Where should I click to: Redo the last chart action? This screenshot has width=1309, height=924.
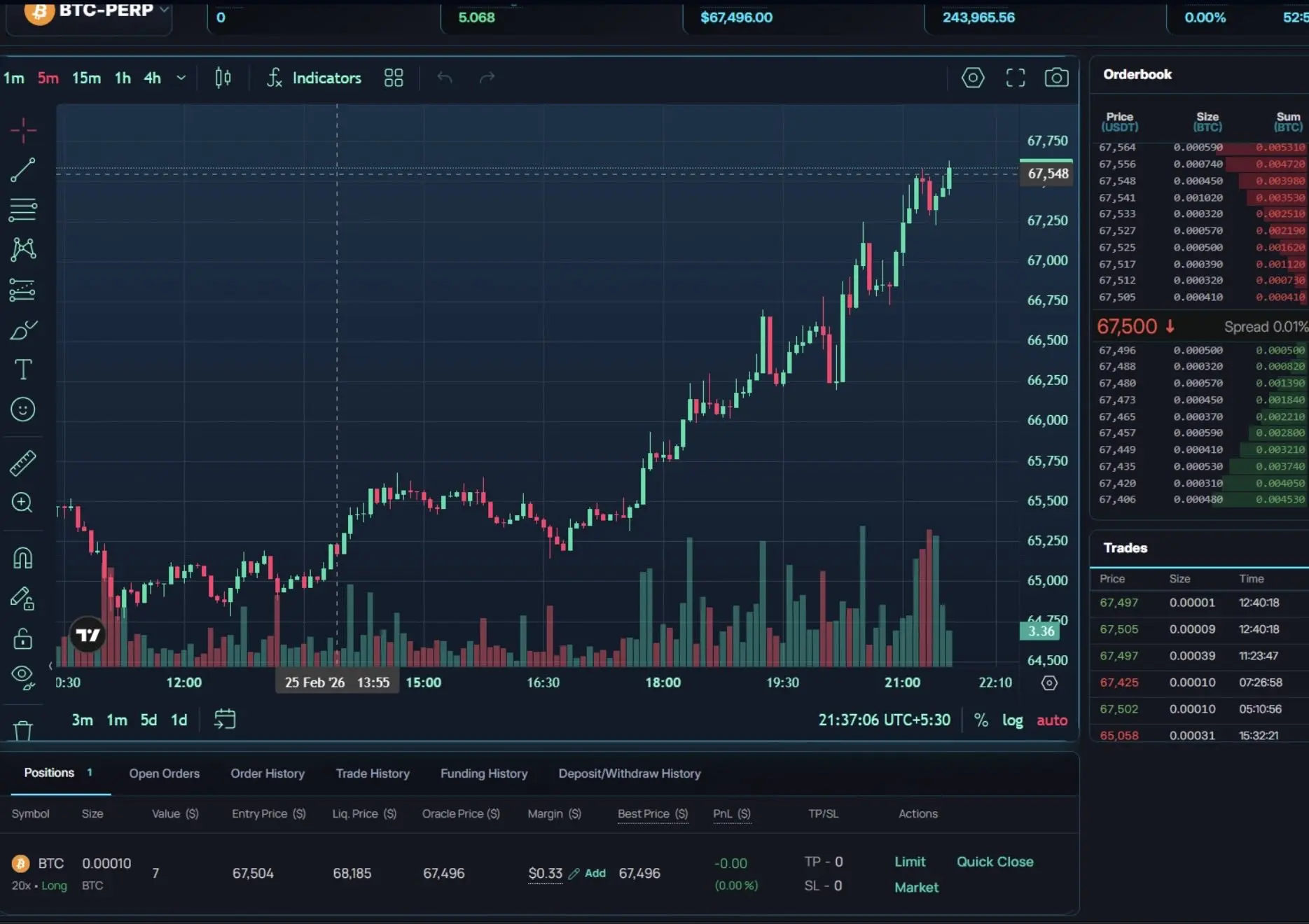[x=487, y=78]
